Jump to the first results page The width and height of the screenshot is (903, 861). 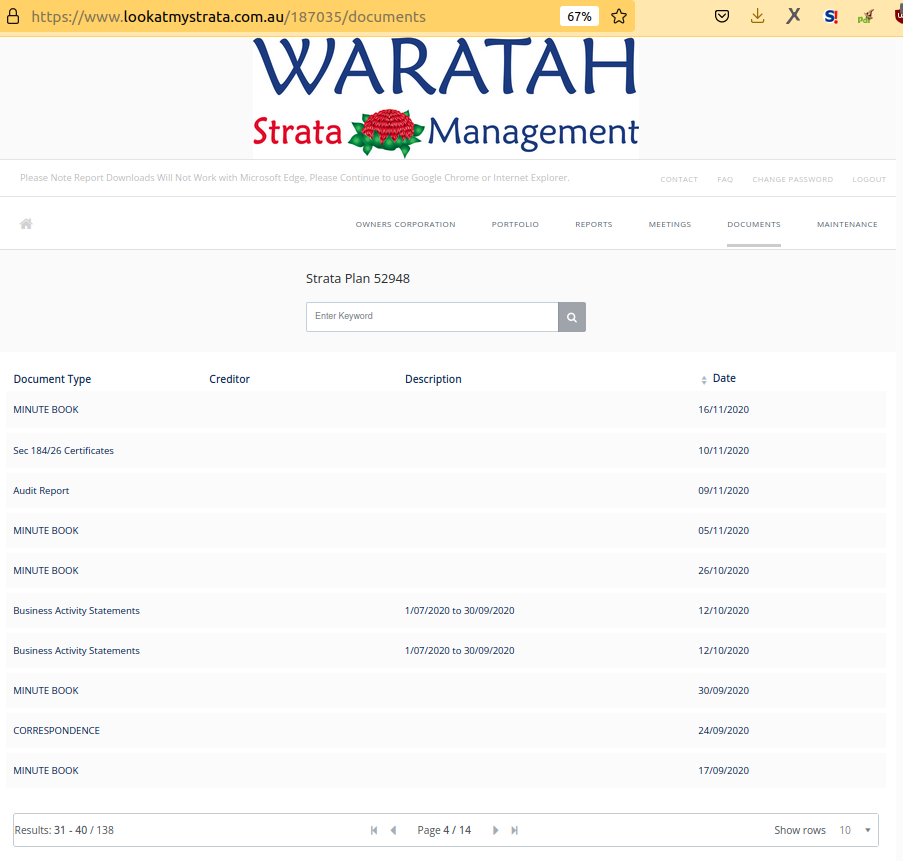[374, 830]
